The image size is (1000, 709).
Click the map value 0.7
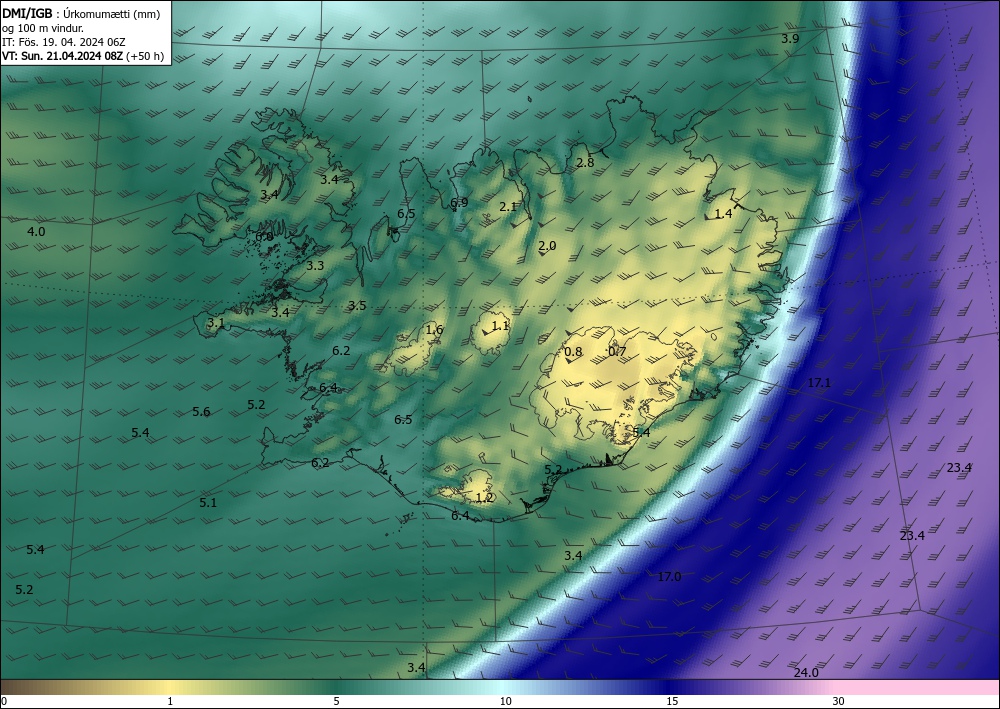[x=617, y=351]
